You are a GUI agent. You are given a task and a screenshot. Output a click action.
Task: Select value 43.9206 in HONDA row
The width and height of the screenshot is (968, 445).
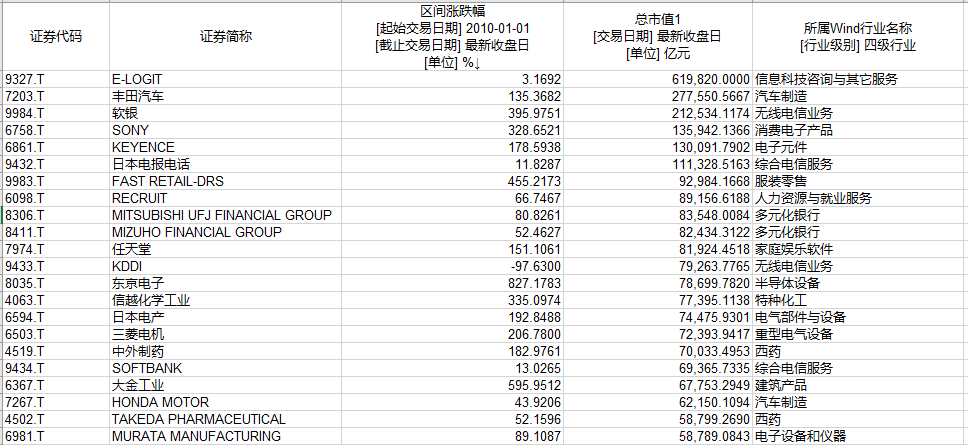(x=453, y=402)
